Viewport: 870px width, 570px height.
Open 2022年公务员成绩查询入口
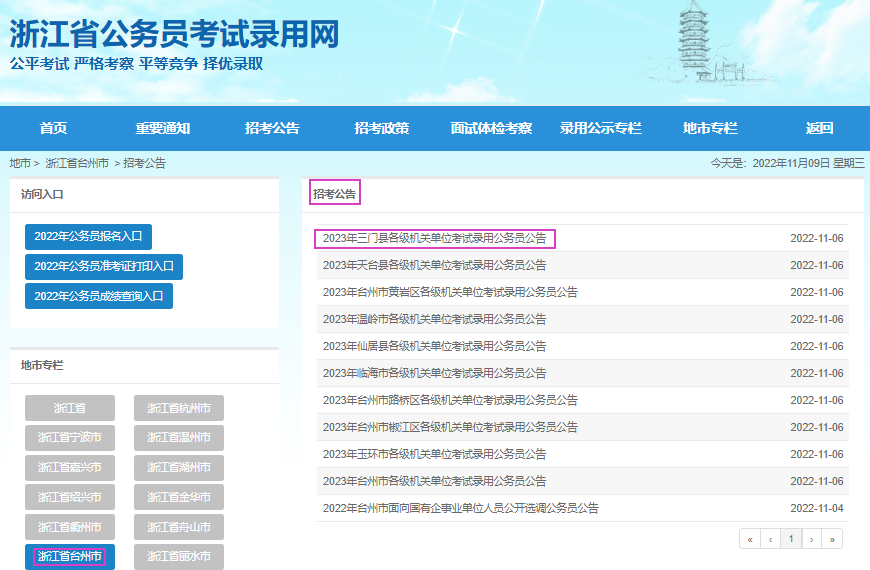[x=99, y=296]
